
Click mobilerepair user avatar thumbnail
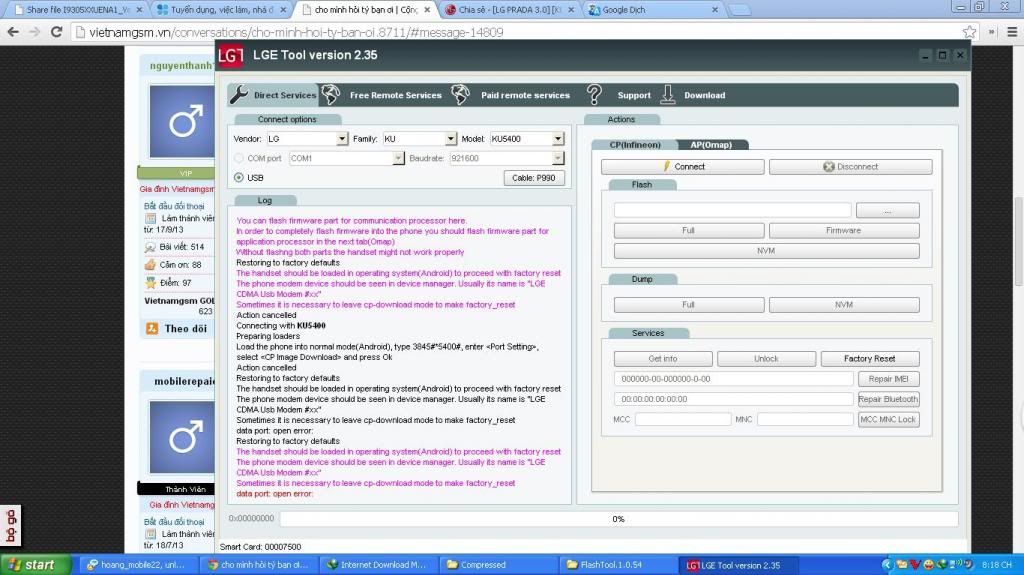182,437
